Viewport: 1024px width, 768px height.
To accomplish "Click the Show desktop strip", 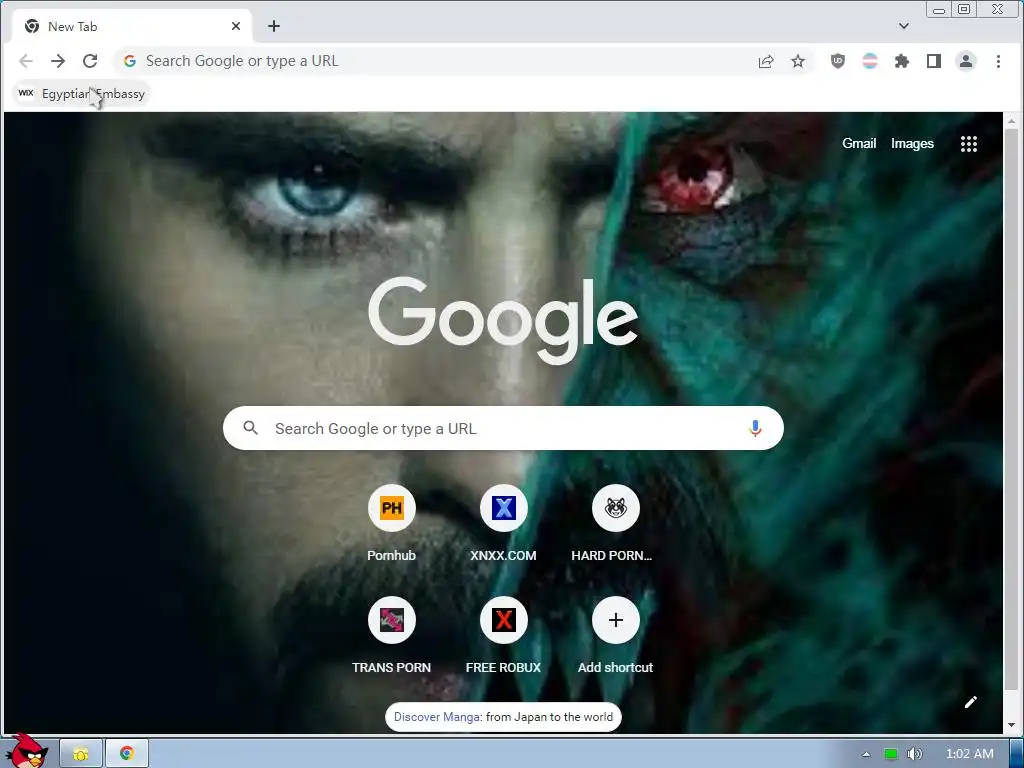I will click(1016, 754).
